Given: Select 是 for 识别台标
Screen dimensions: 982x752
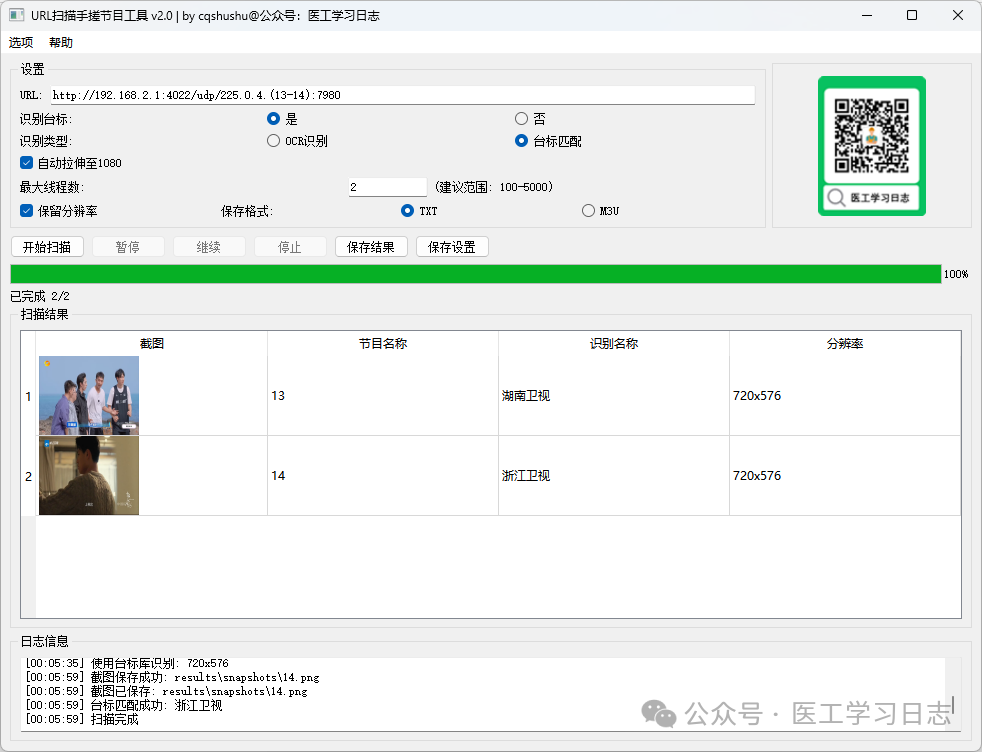Looking at the screenshot, I should (274, 119).
